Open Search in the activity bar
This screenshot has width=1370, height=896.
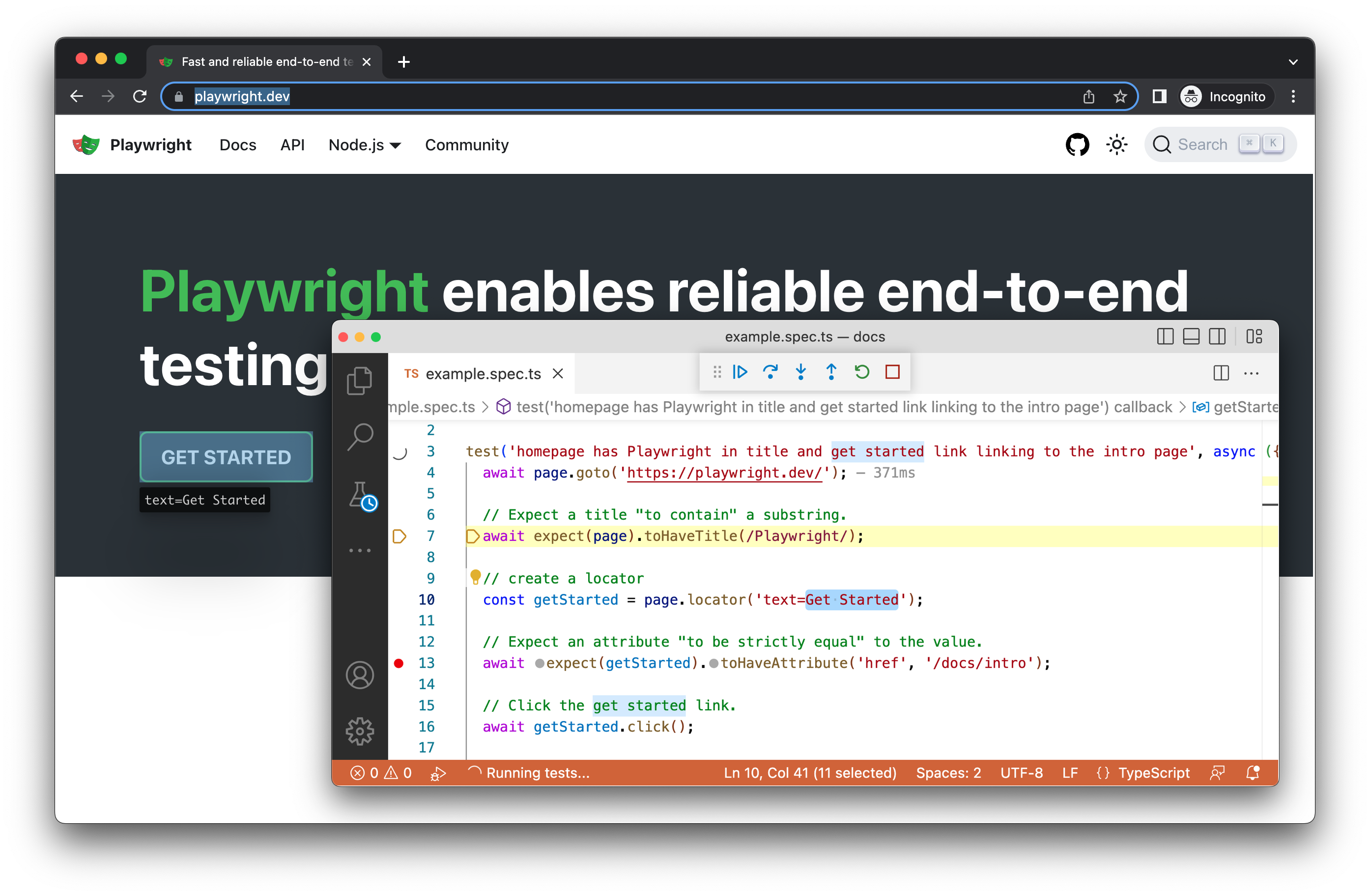coord(360,436)
